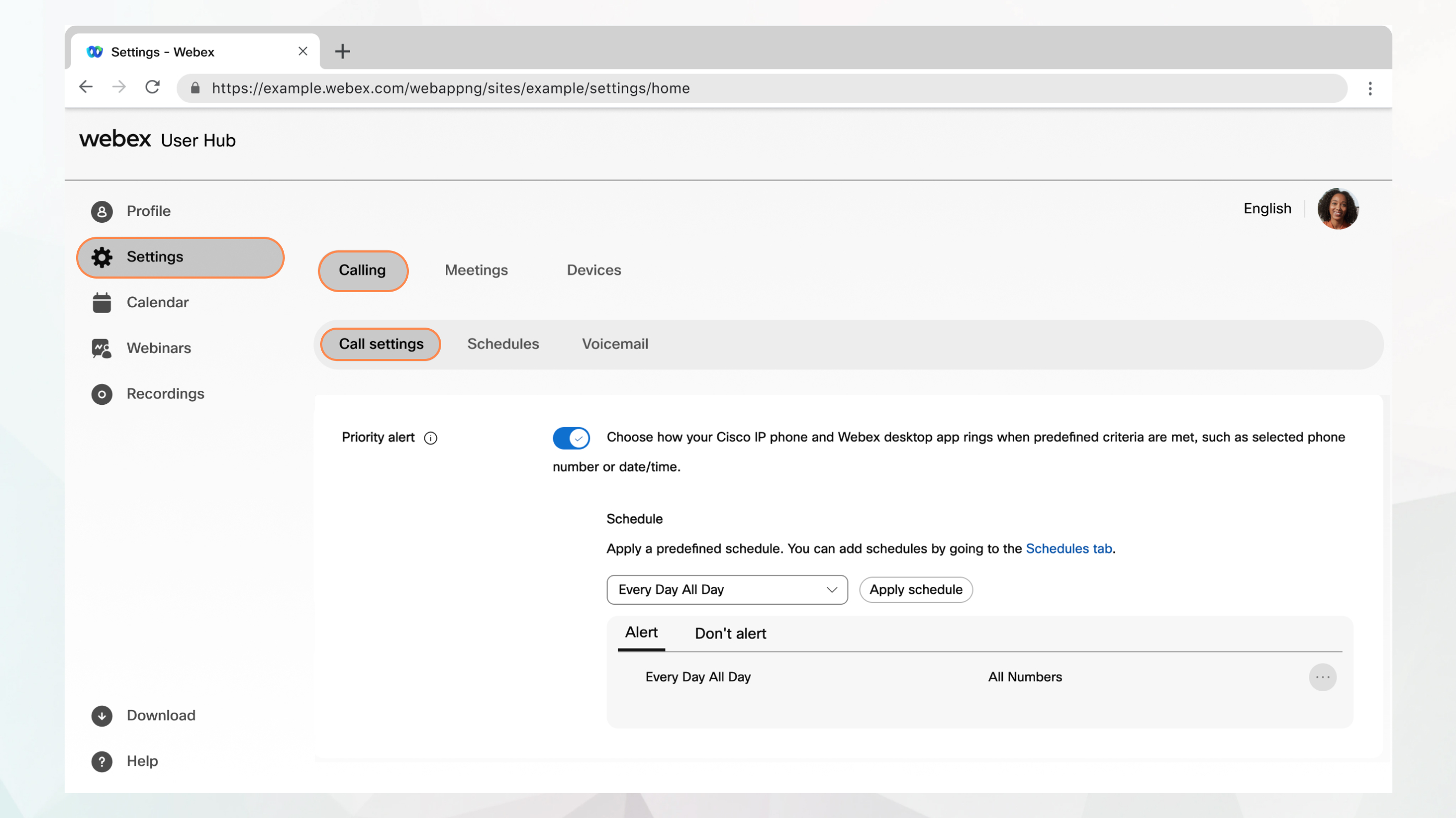
Task: Select the Meetings tab under Calling
Action: point(476,269)
